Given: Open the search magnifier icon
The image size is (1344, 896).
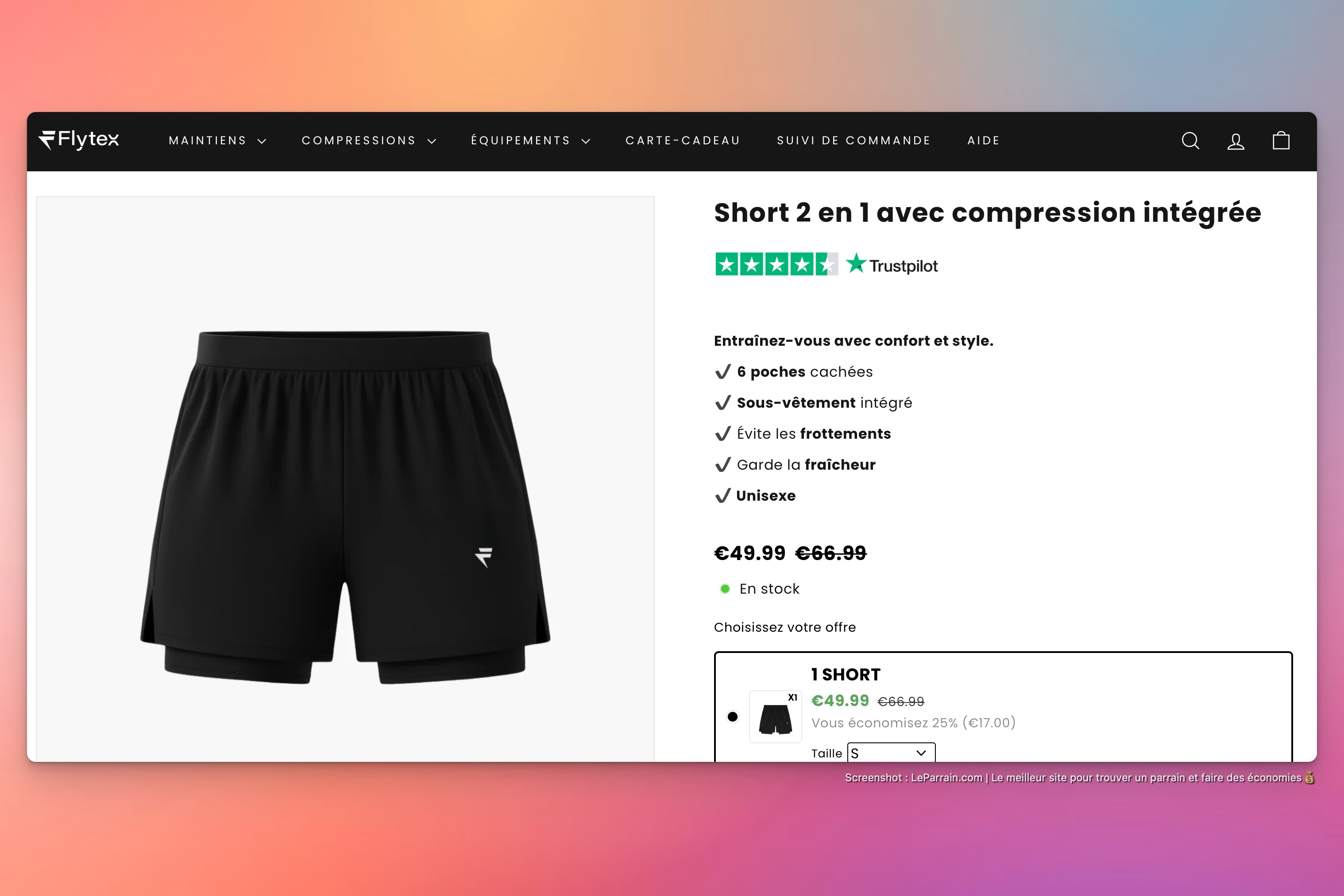Looking at the screenshot, I should (x=1190, y=141).
